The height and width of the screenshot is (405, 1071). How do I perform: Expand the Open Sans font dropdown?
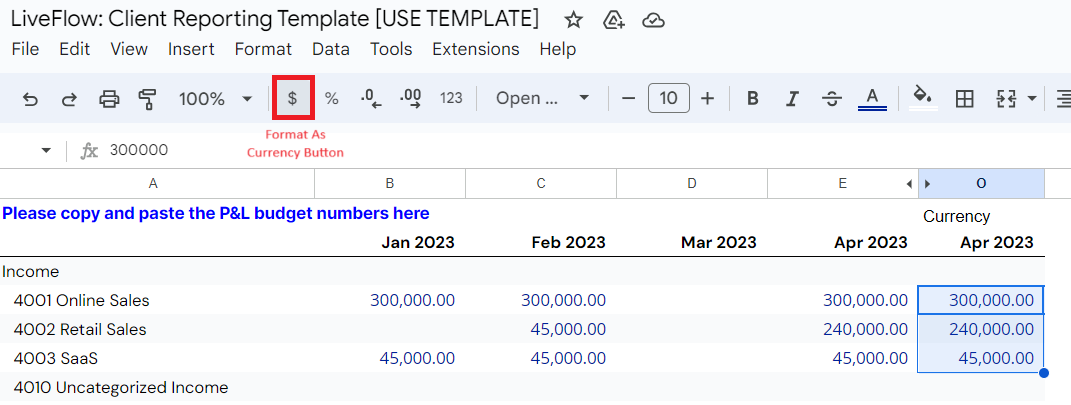[x=542, y=98]
